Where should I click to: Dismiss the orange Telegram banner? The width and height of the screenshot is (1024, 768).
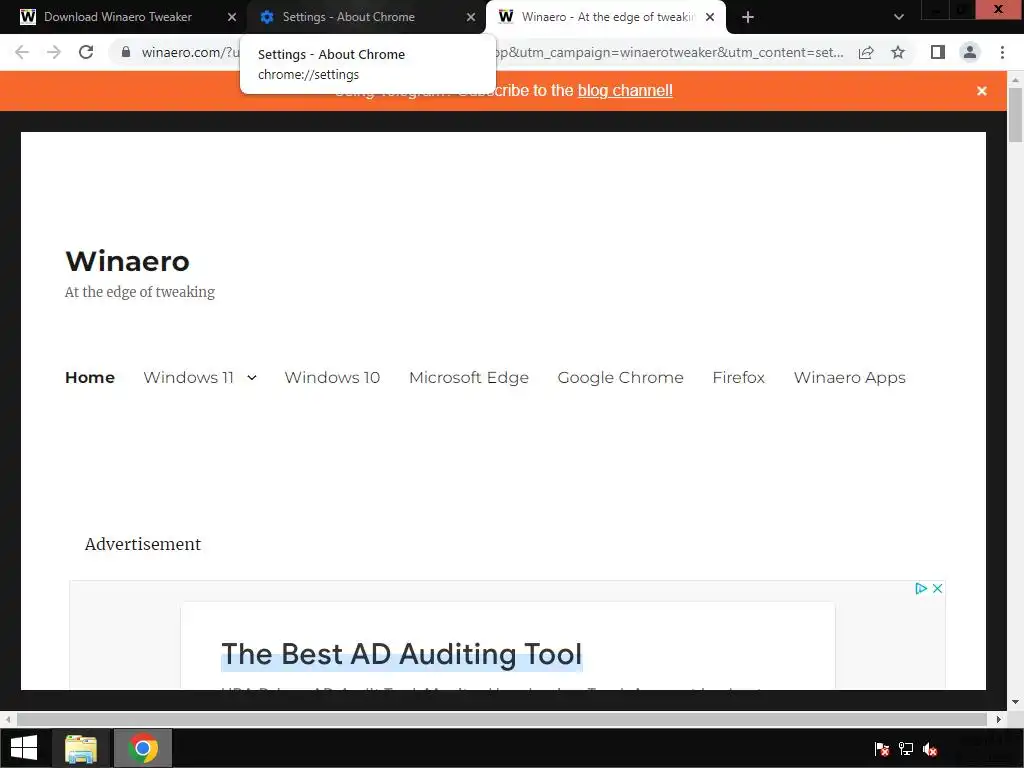(x=982, y=91)
